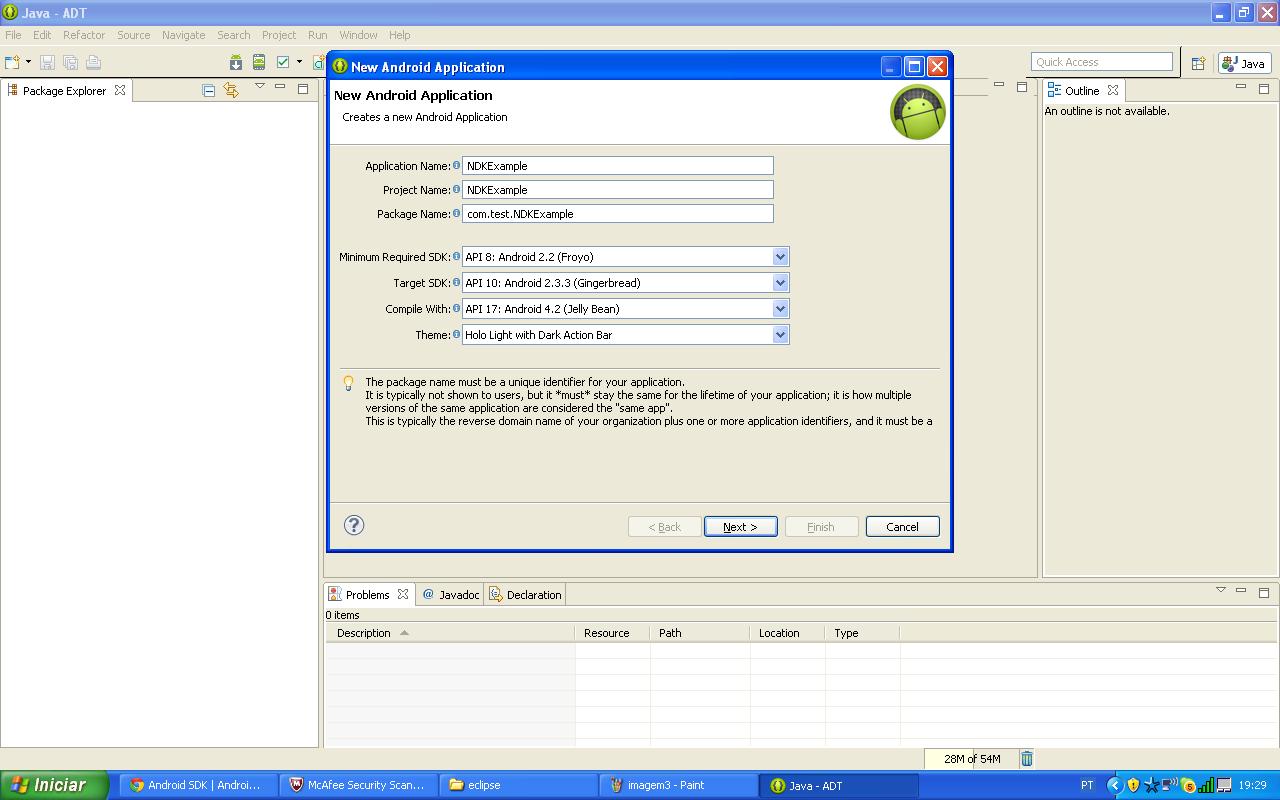Viewport: 1280px width, 800px height.
Task: Open the Lint check dropdown arrow
Action: tap(299, 62)
